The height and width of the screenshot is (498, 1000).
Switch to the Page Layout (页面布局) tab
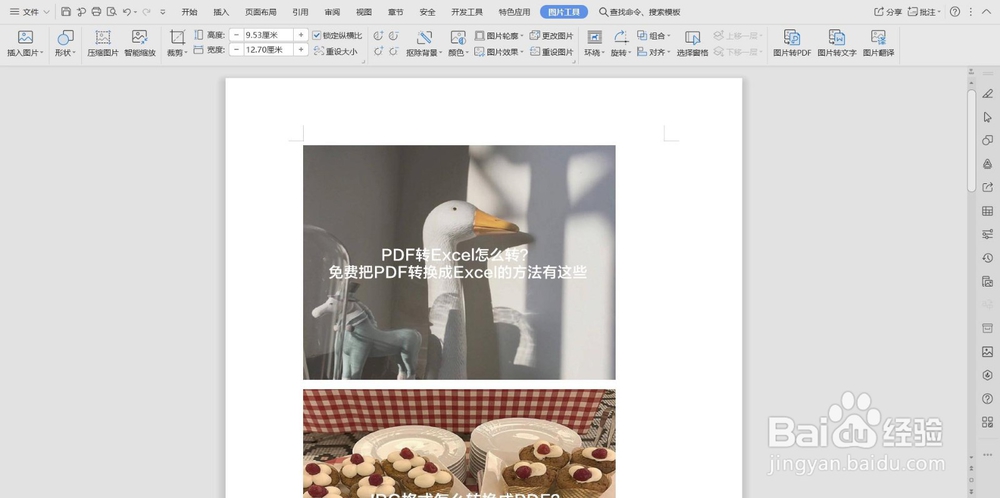[x=261, y=12]
